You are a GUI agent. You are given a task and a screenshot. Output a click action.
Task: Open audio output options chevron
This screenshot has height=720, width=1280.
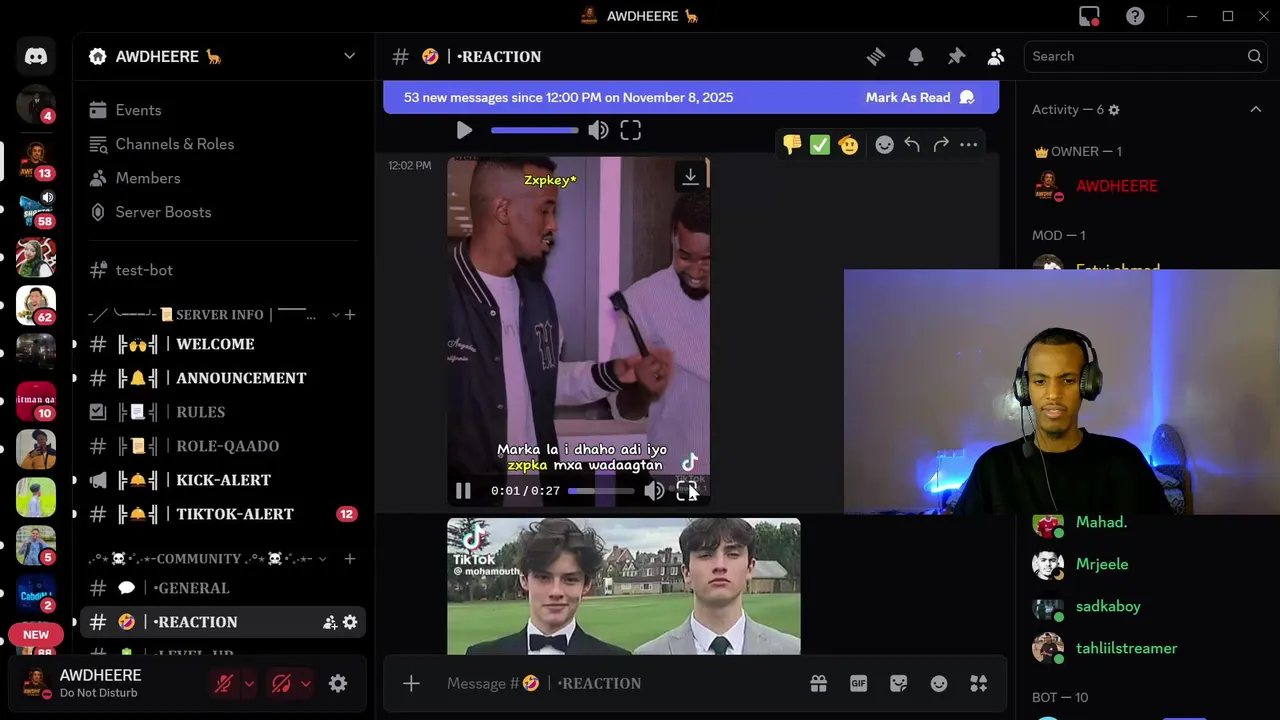point(306,684)
